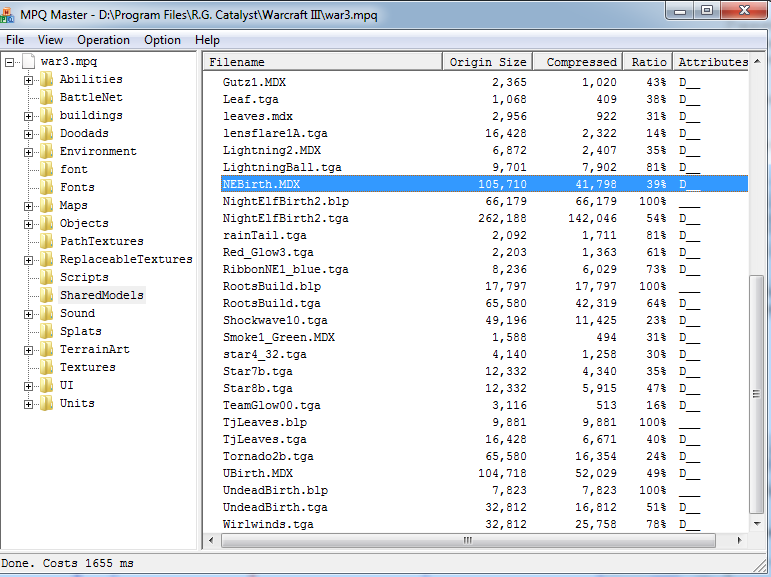This screenshot has width=771, height=577.
Task: Select the Shockwave10.tga file
Action: pyautogui.click(x=275, y=320)
